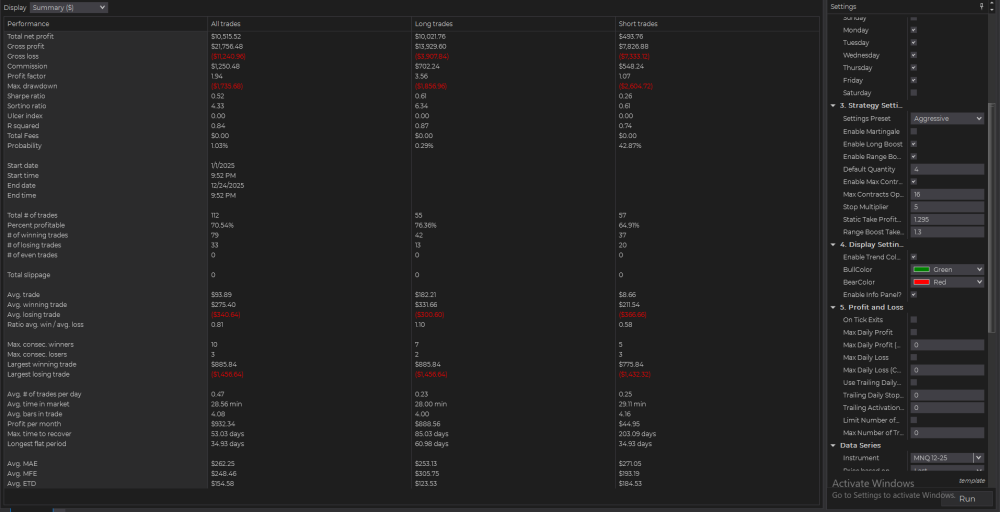Viewport: 1000px width, 512px height.
Task: Click the Settings panel scroll arrows icon
Action: pos(993,6)
